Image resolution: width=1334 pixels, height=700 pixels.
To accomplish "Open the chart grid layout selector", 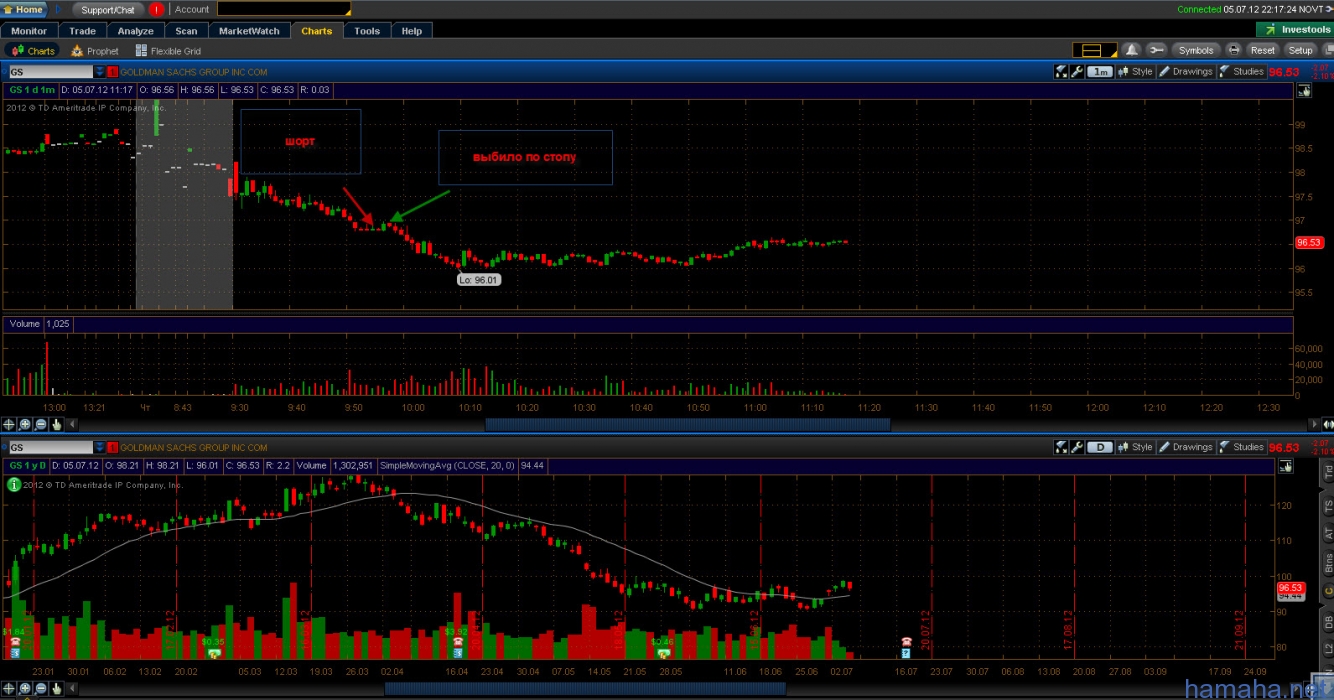I will (1095, 50).
